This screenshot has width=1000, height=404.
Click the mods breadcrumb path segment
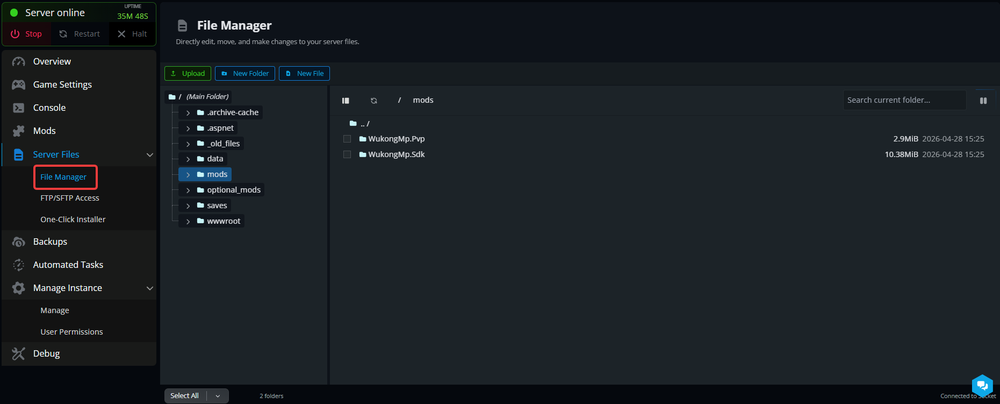423,100
